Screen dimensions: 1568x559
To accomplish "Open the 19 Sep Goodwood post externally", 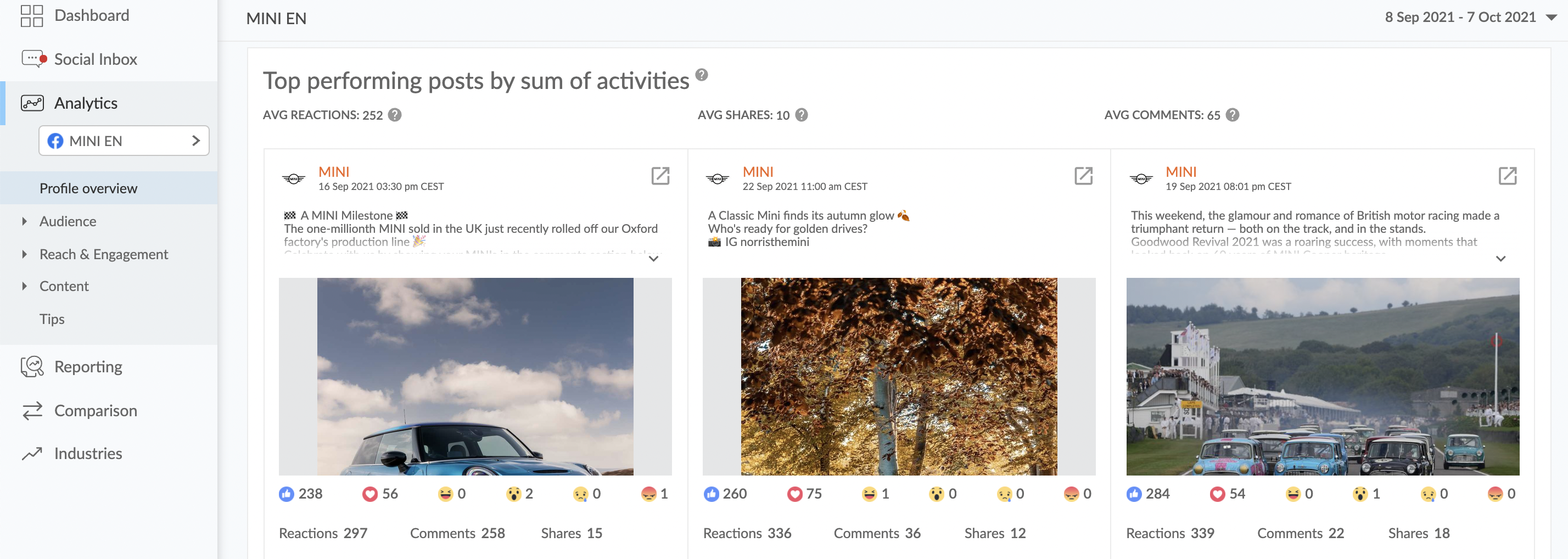I will [x=1507, y=176].
